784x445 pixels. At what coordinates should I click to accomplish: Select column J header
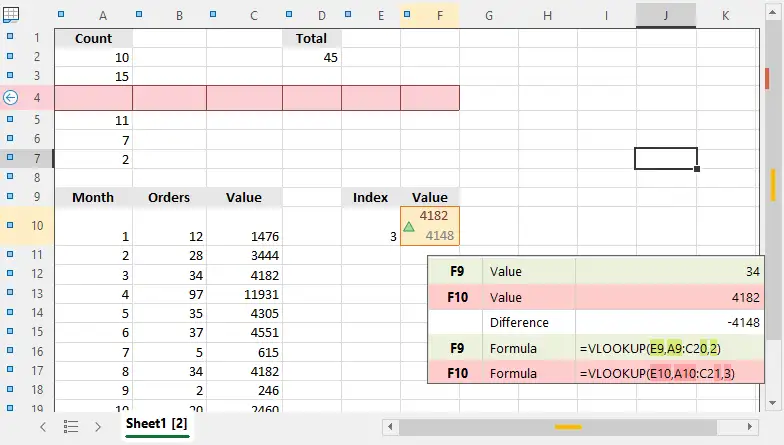pyautogui.click(x=666, y=16)
